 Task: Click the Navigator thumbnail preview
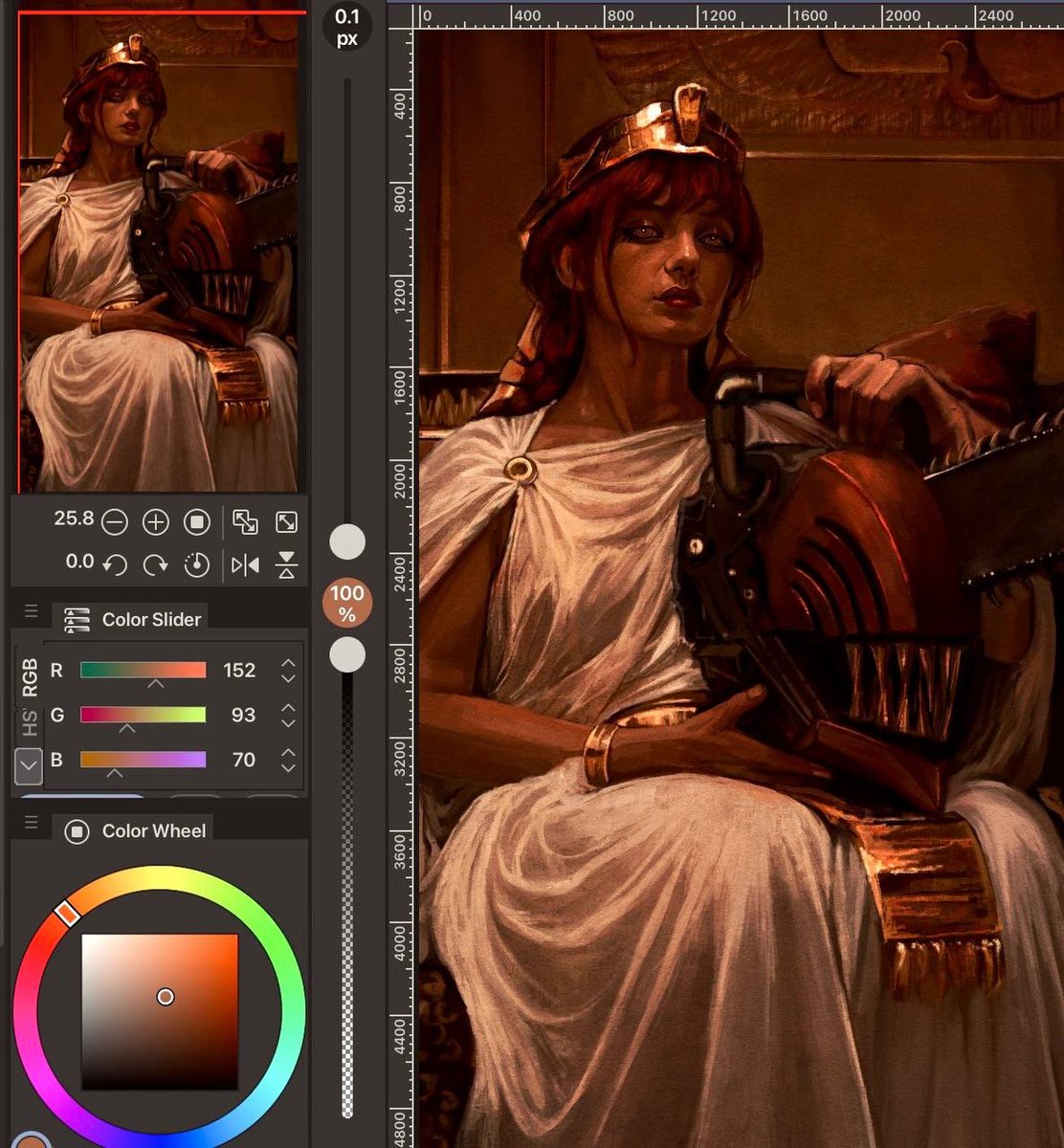point(159,252)
